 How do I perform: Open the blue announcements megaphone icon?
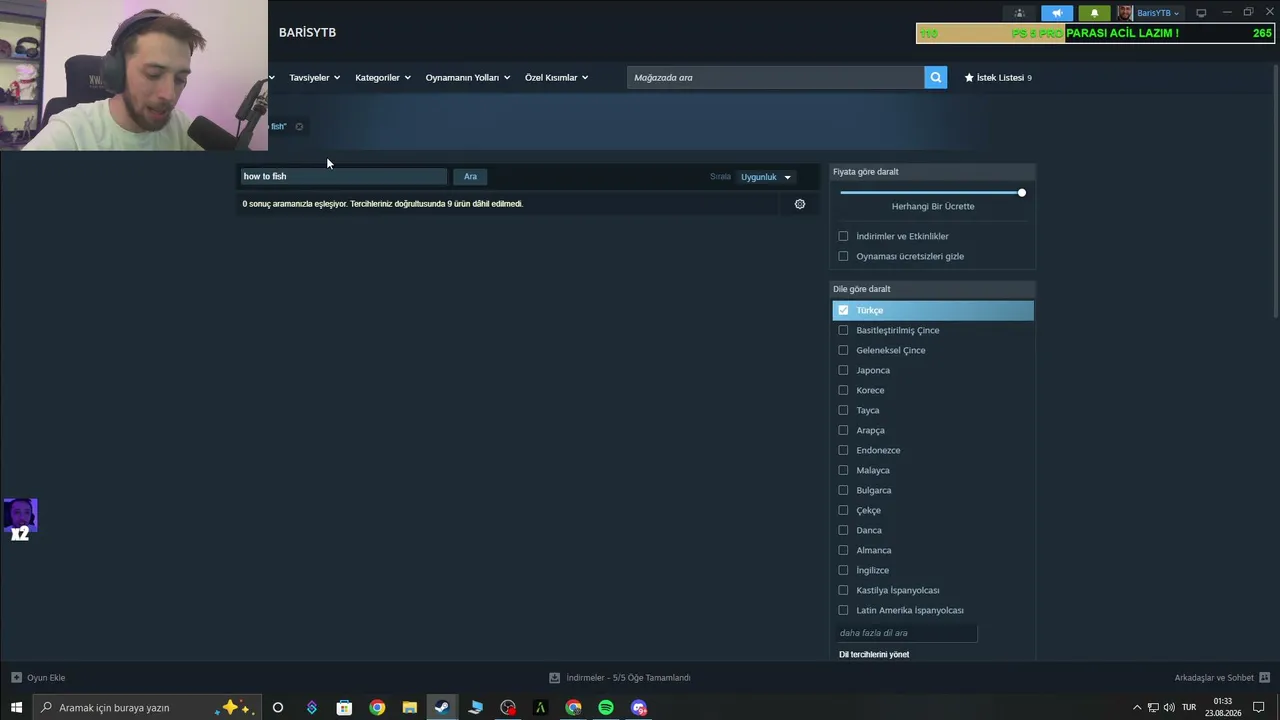coord(1057,13)
